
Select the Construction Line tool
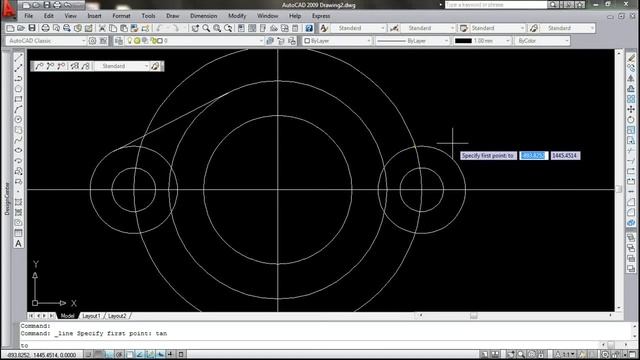(x=18, y=68)
